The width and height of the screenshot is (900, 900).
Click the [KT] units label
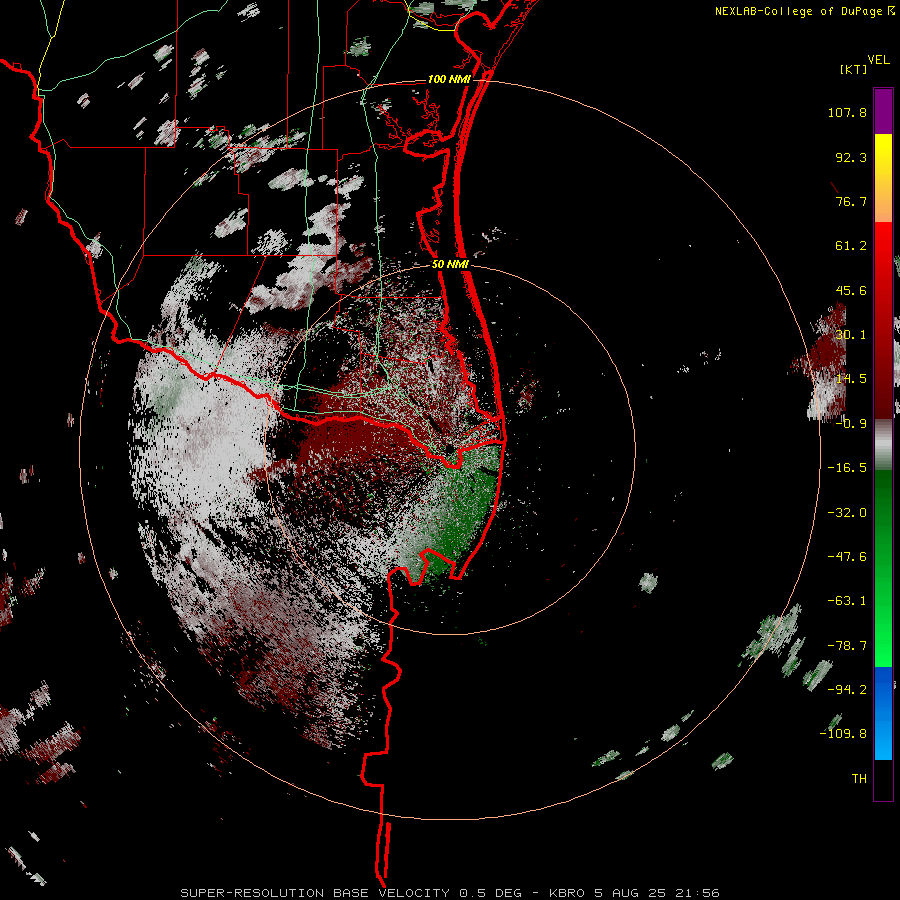click(x=854, y=69)
